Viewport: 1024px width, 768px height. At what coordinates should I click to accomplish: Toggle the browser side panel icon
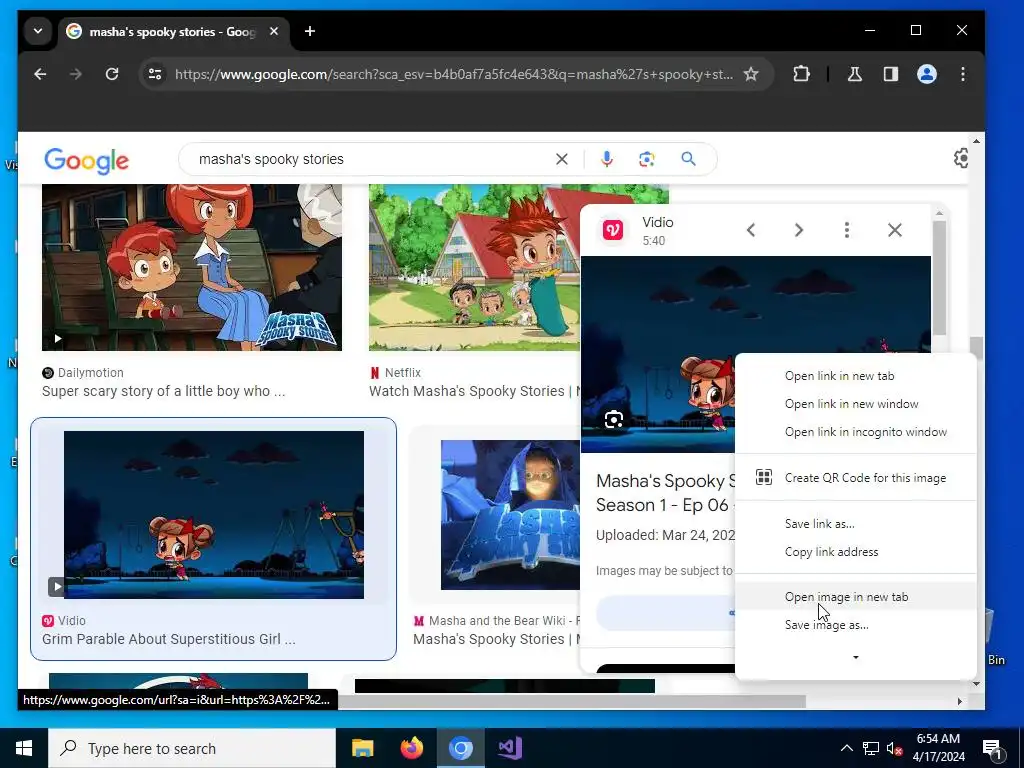tap(891, 74)
